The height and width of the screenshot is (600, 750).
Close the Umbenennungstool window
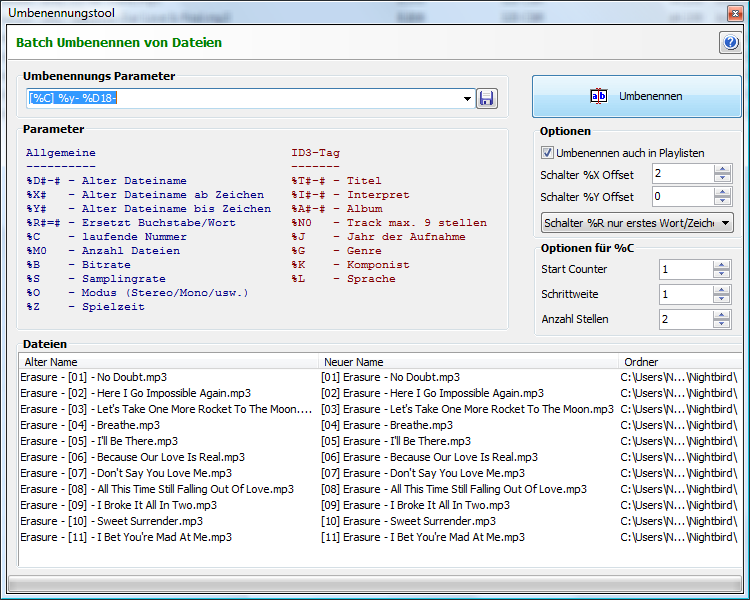[x=733, y=12]
